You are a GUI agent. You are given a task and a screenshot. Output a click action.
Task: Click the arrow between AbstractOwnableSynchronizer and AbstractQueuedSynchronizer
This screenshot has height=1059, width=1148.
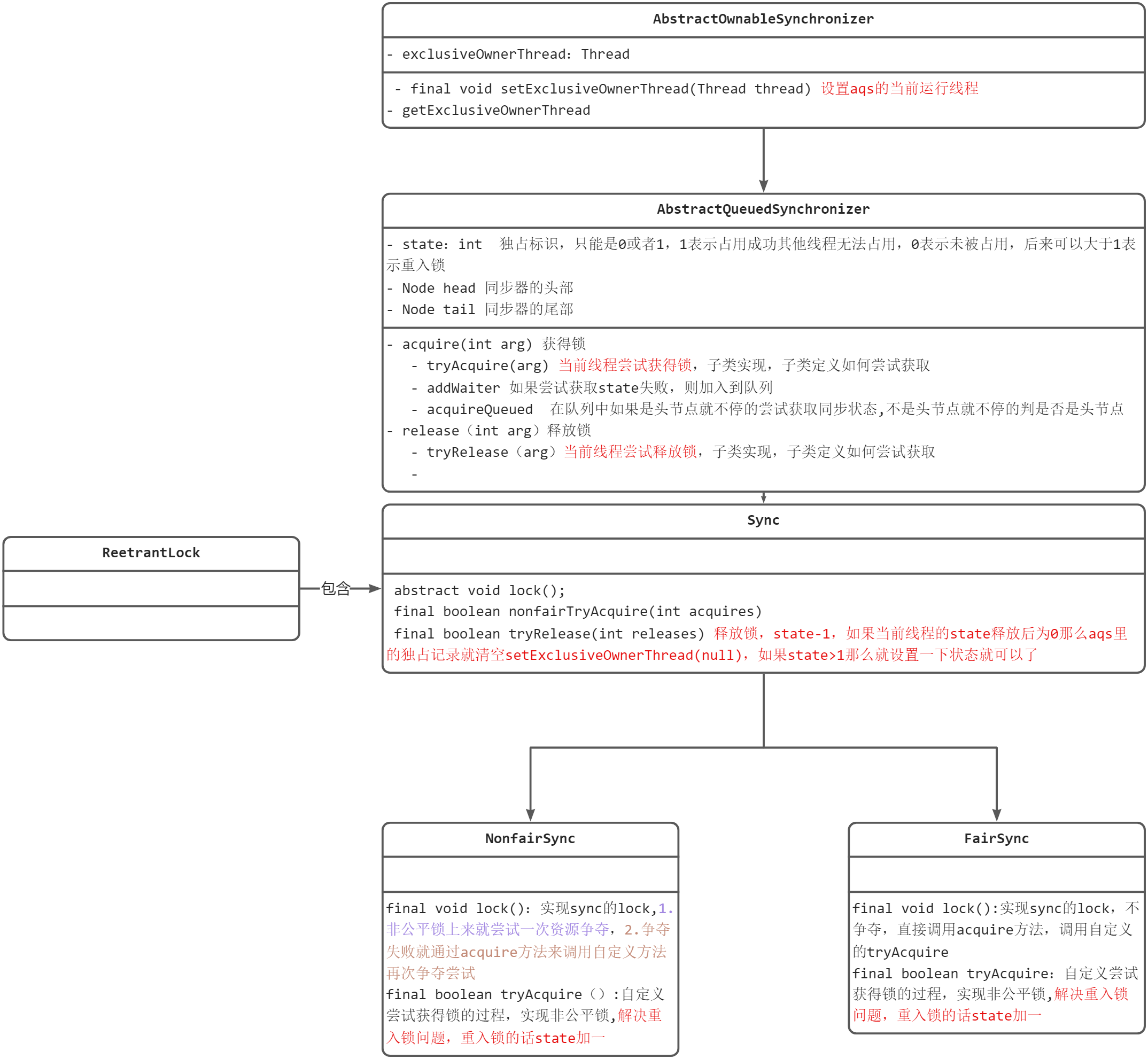click(x=763, y=160)
